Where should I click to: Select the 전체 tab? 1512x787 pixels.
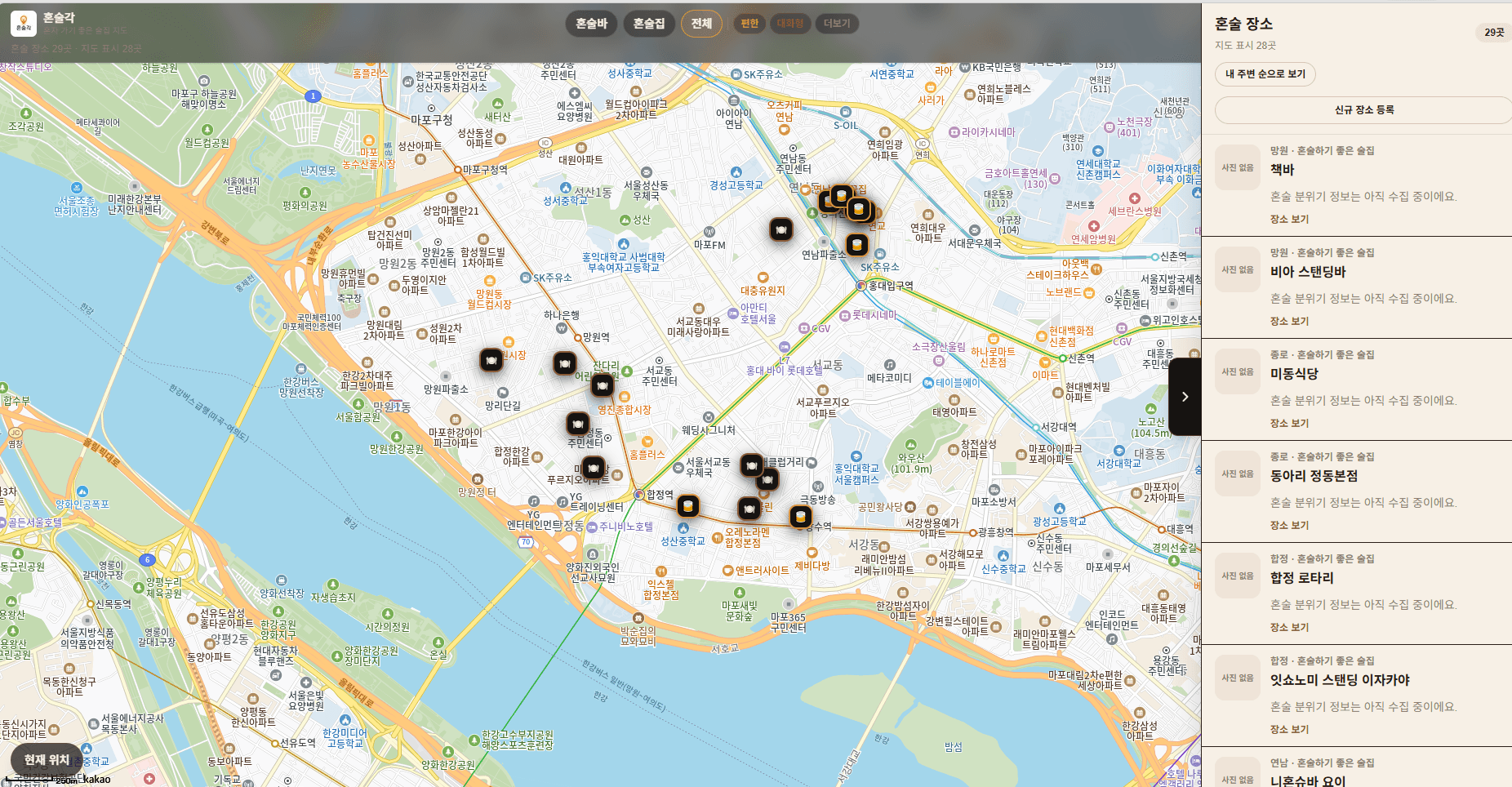click(x=701, y=24)
